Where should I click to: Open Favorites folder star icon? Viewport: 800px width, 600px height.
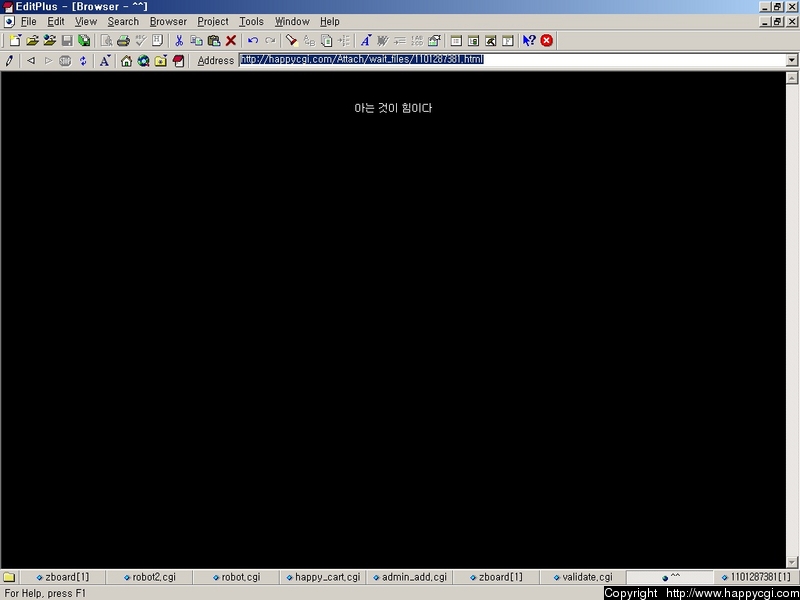[x=161, y=61]
